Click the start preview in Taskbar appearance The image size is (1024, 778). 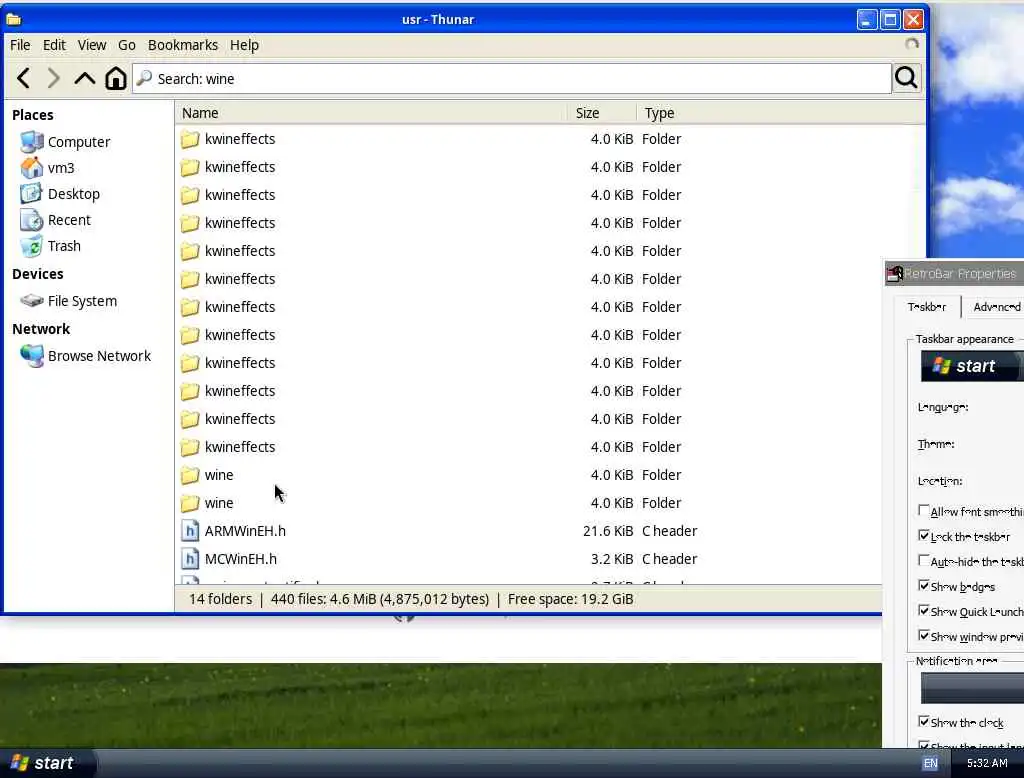point(972,366)
